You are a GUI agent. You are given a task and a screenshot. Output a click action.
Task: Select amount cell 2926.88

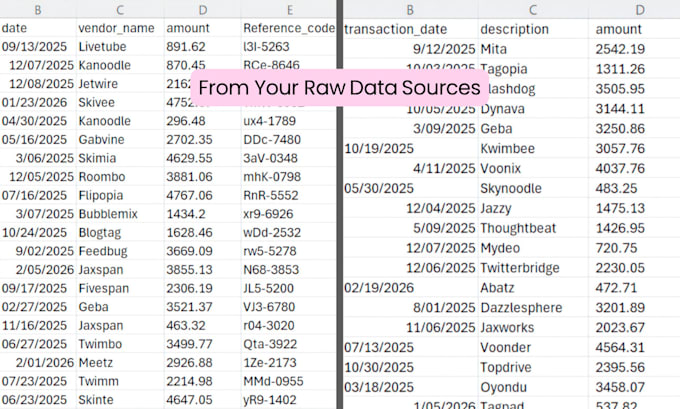coord(203,363)
